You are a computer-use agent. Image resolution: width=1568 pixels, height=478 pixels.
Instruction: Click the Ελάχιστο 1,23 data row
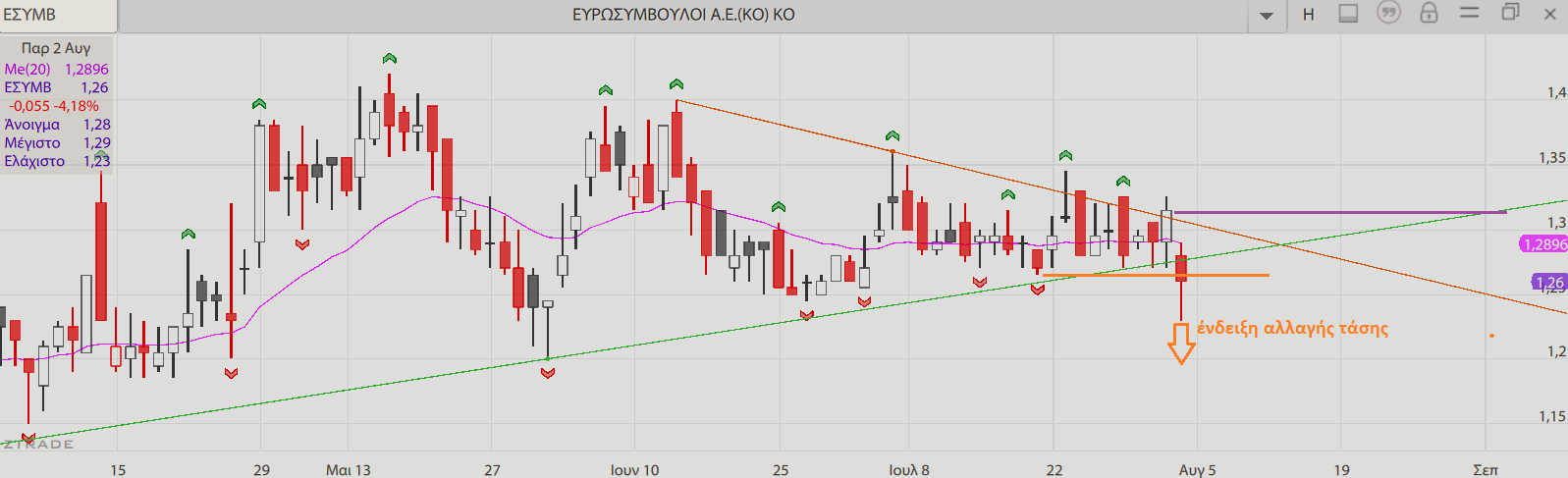[56, 161]
